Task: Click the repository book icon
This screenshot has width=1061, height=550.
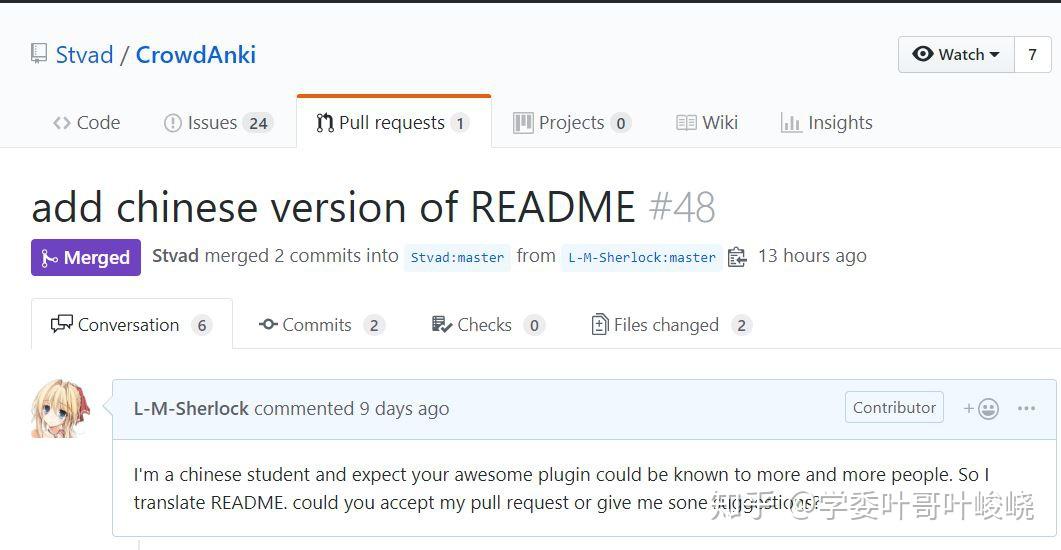Action: coord(39,53)
